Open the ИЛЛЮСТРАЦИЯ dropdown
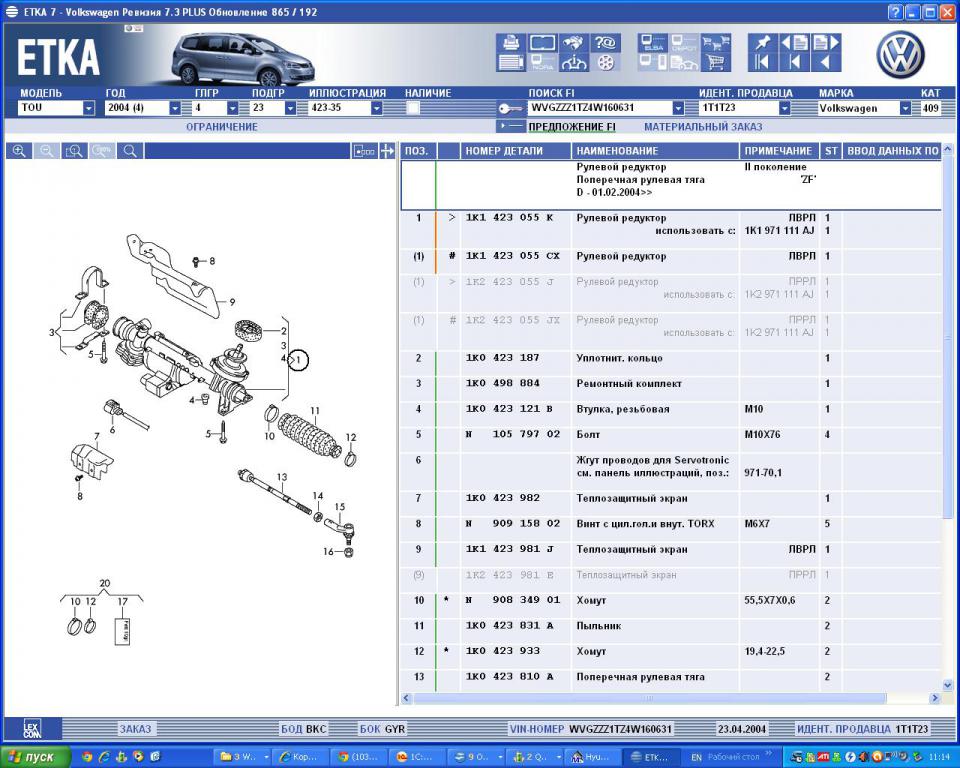The image size is (960, 768). point(377,108)
